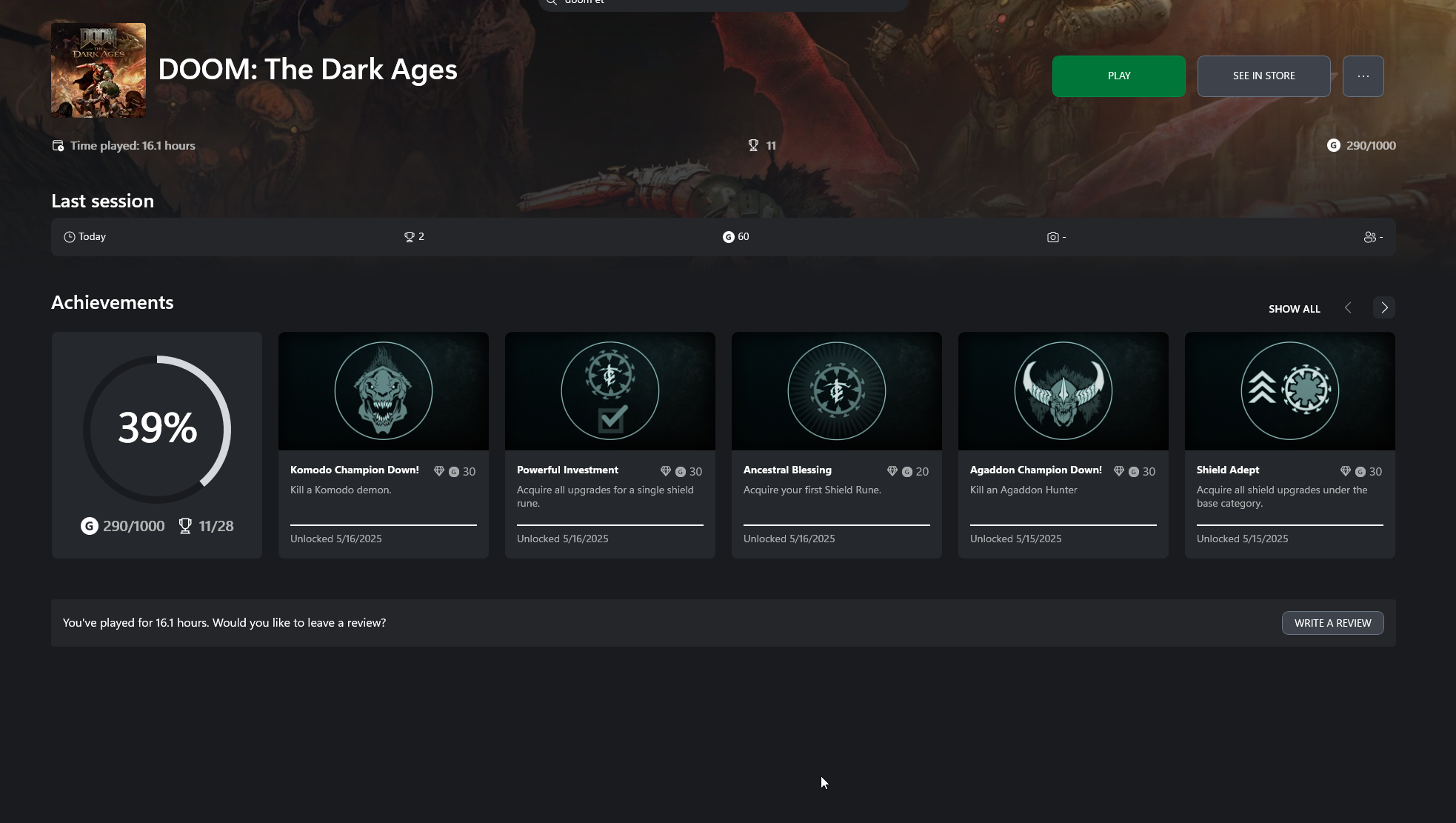Click 'Acquire your first Shield Rune.' description
This screenshot has width=1456, height=823.
click(x=812, y=490)
